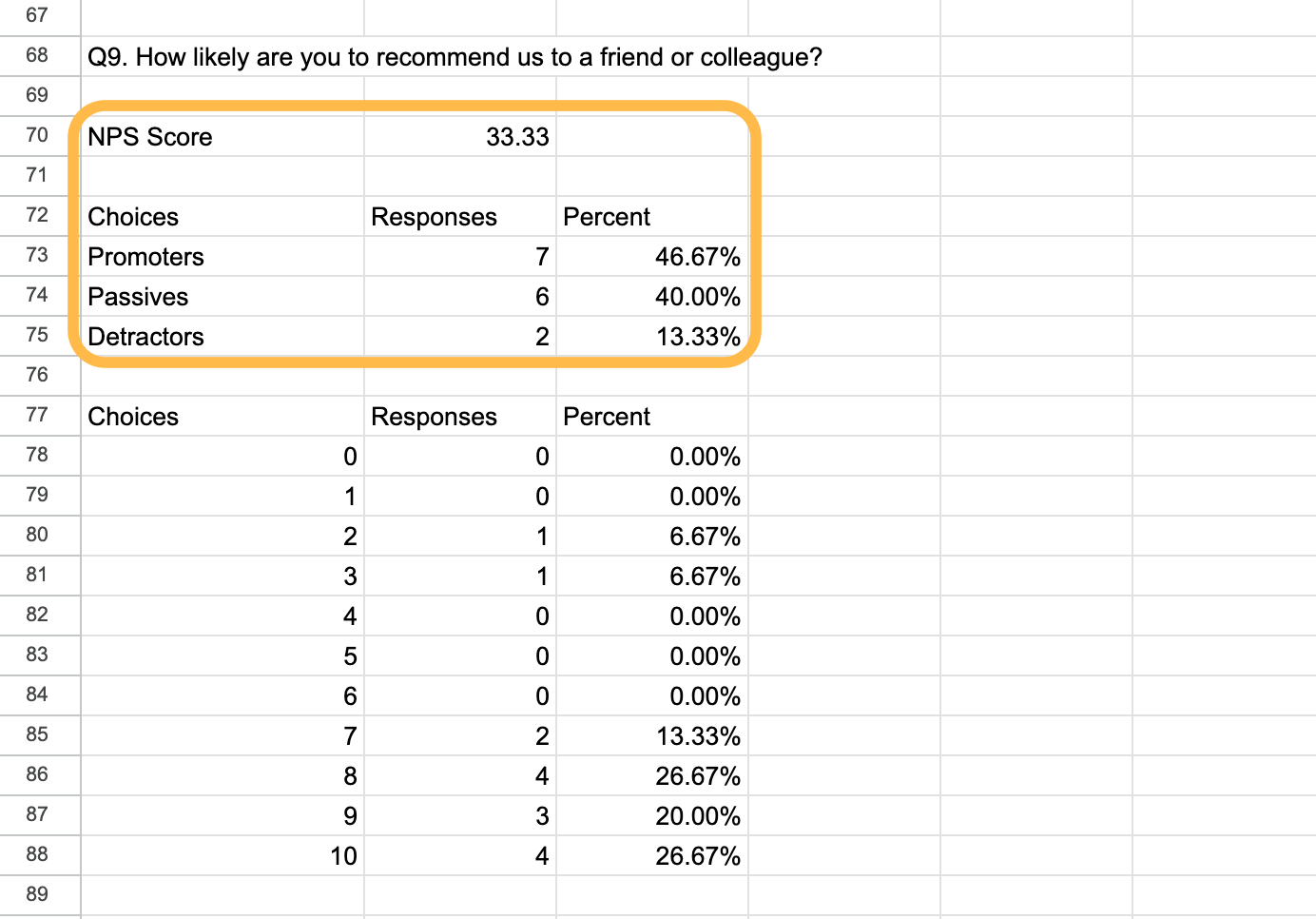Select the 46.67% Promoters percent cell
The image size is (1316, 919).
point(697,257)
